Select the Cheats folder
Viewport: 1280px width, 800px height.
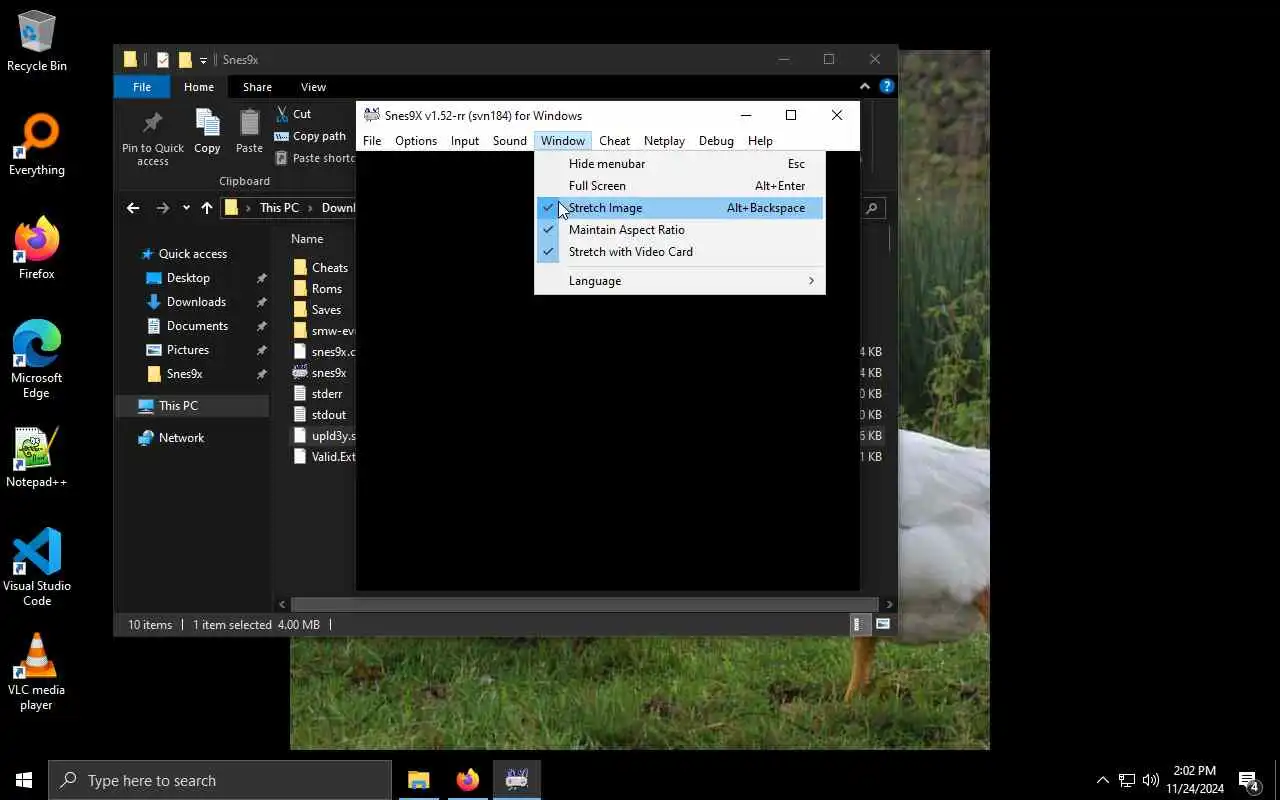tap(321, 268)
